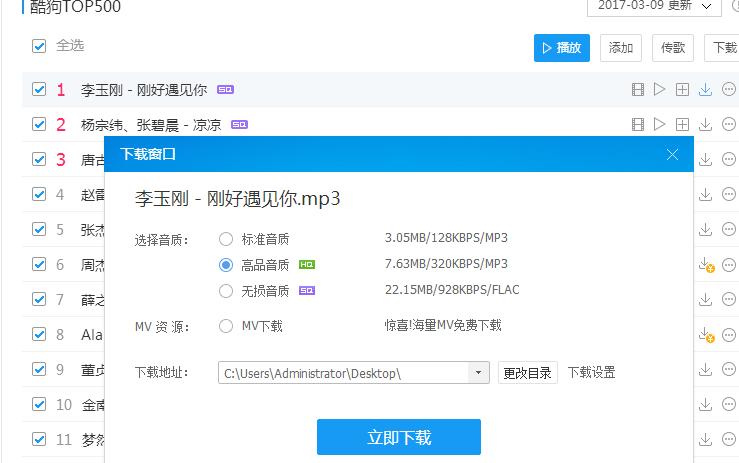Click song title 李玉刚 - 刚好遇见你 in list
The height and width of the screenshot is (463, 739).
click(144, 90)
